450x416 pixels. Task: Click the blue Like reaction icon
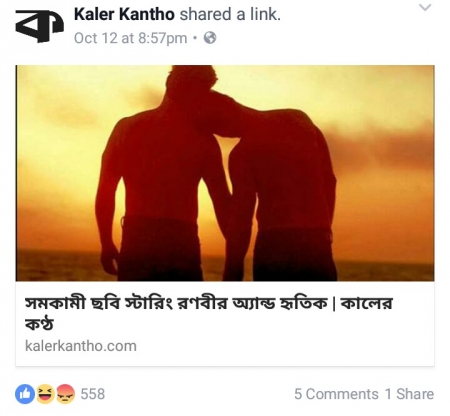pos(25,394)
